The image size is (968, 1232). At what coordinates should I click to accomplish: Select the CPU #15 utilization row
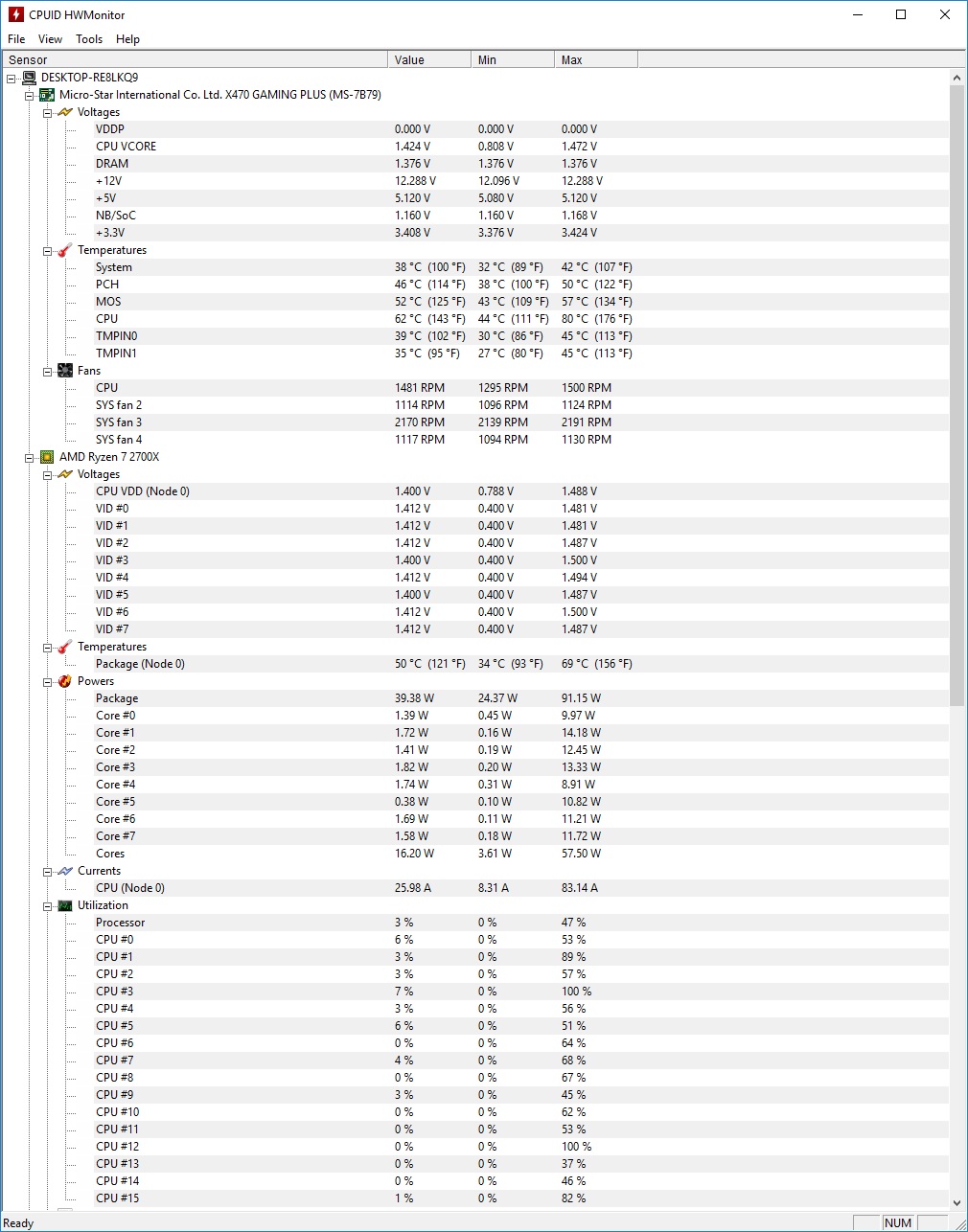(x=475, y=1198)
